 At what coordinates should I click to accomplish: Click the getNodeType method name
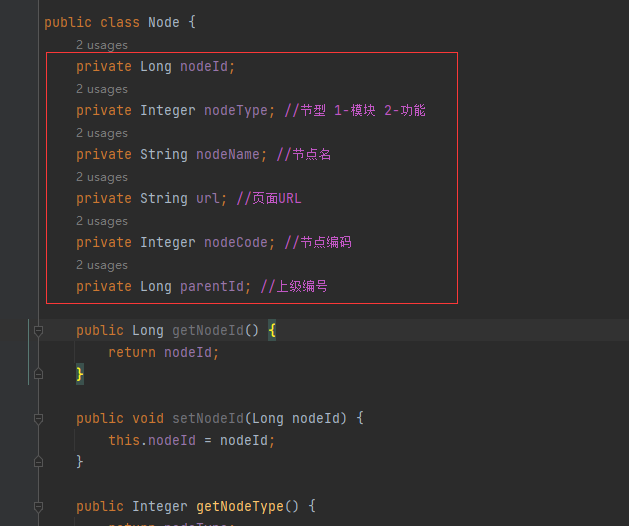236,506
